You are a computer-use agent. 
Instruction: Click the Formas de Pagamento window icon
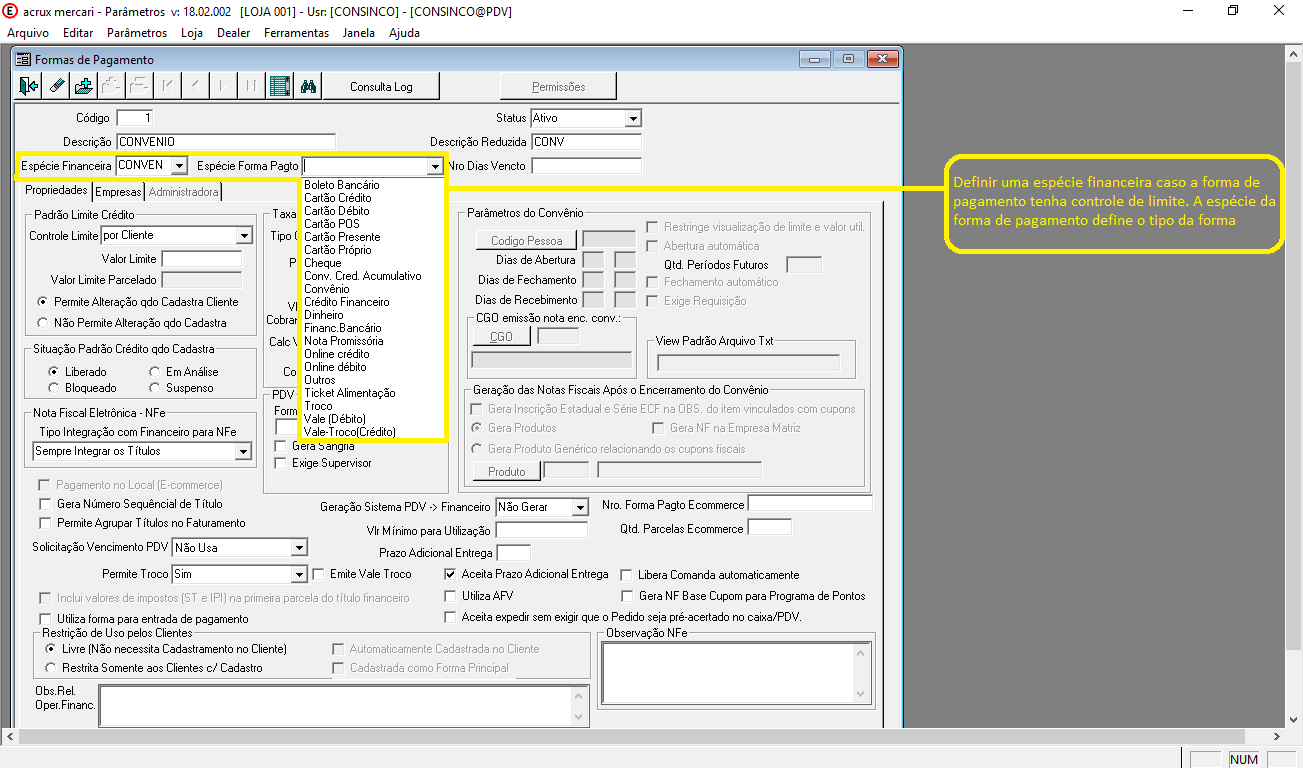[x=23, y=60]
